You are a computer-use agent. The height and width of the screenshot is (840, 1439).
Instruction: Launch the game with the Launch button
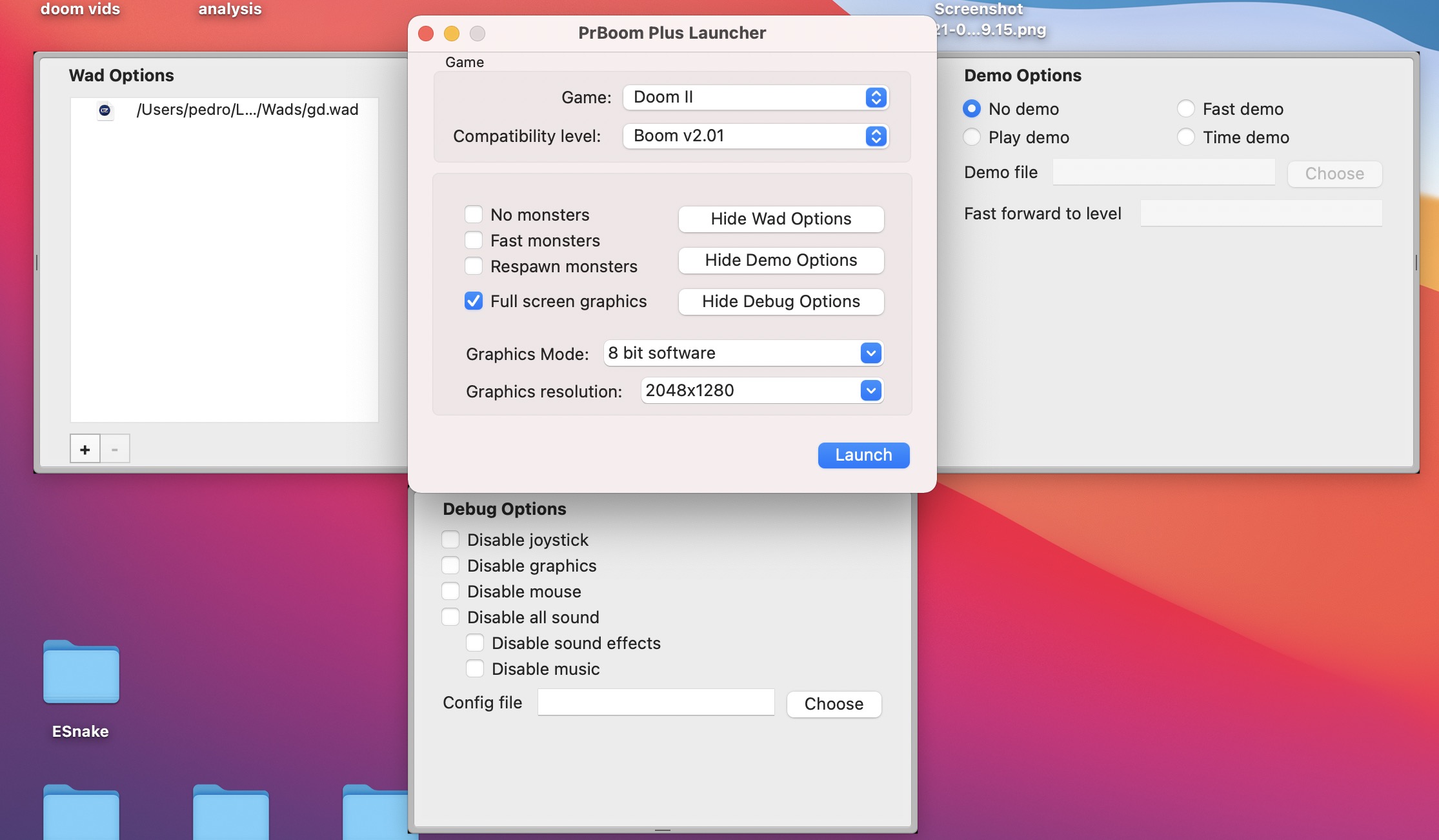click(x=863, y=455)
